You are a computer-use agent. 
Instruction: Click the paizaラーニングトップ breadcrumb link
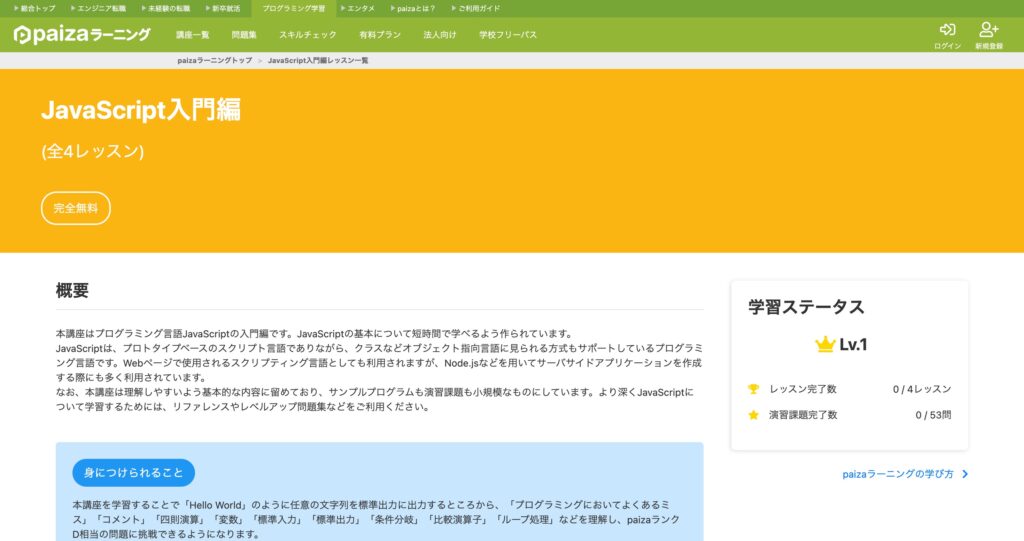coord(214,61)
